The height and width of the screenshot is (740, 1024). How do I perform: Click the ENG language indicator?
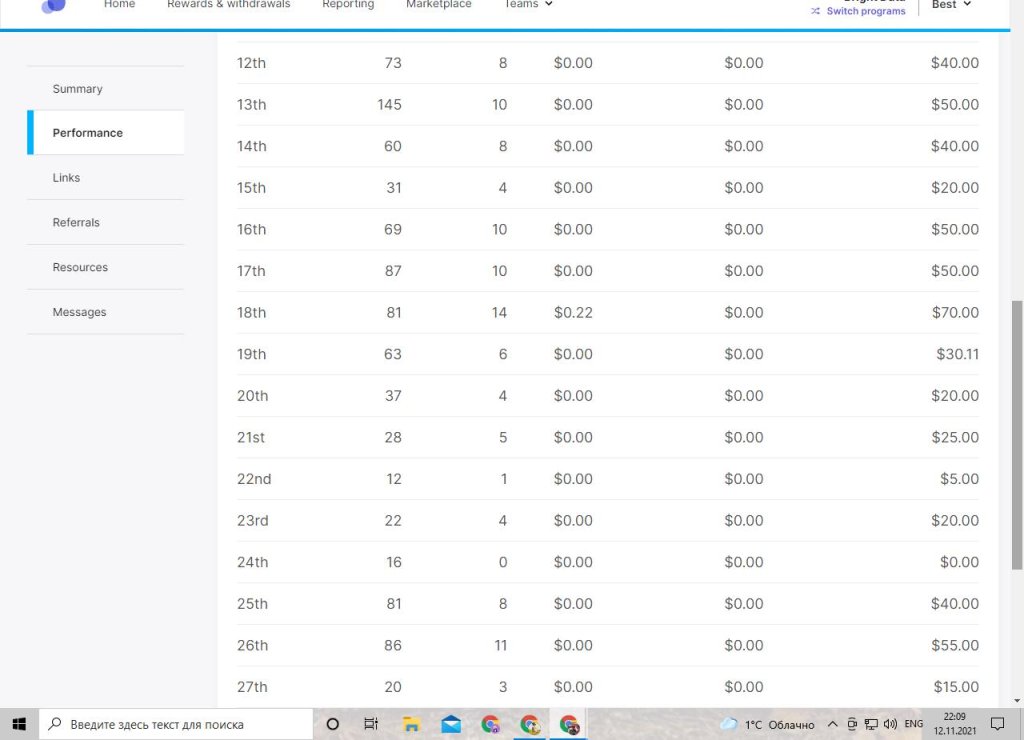pos(914,724)
